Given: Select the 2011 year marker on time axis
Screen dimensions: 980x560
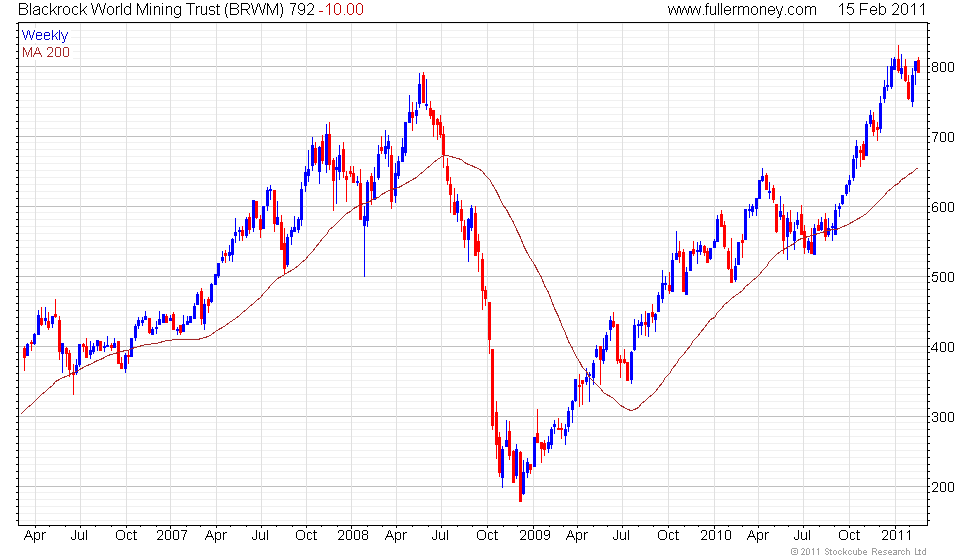Looking at the screenshot, I should 896,535.
